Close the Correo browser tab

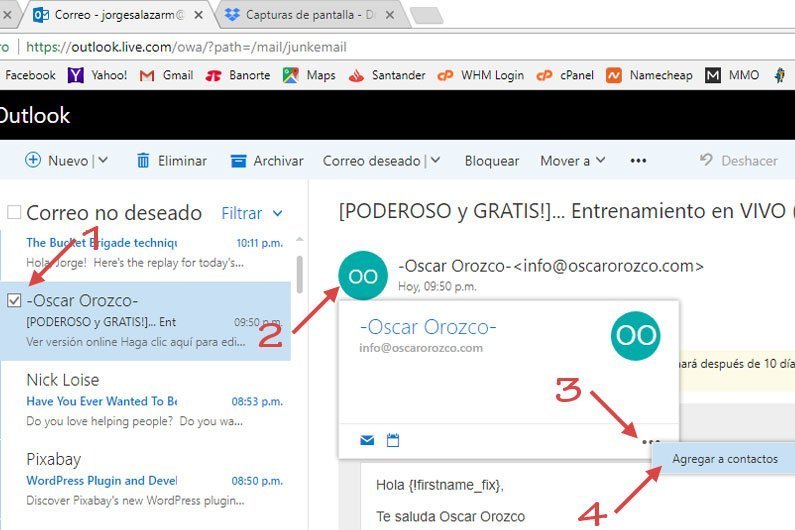(x=199, y=15)
